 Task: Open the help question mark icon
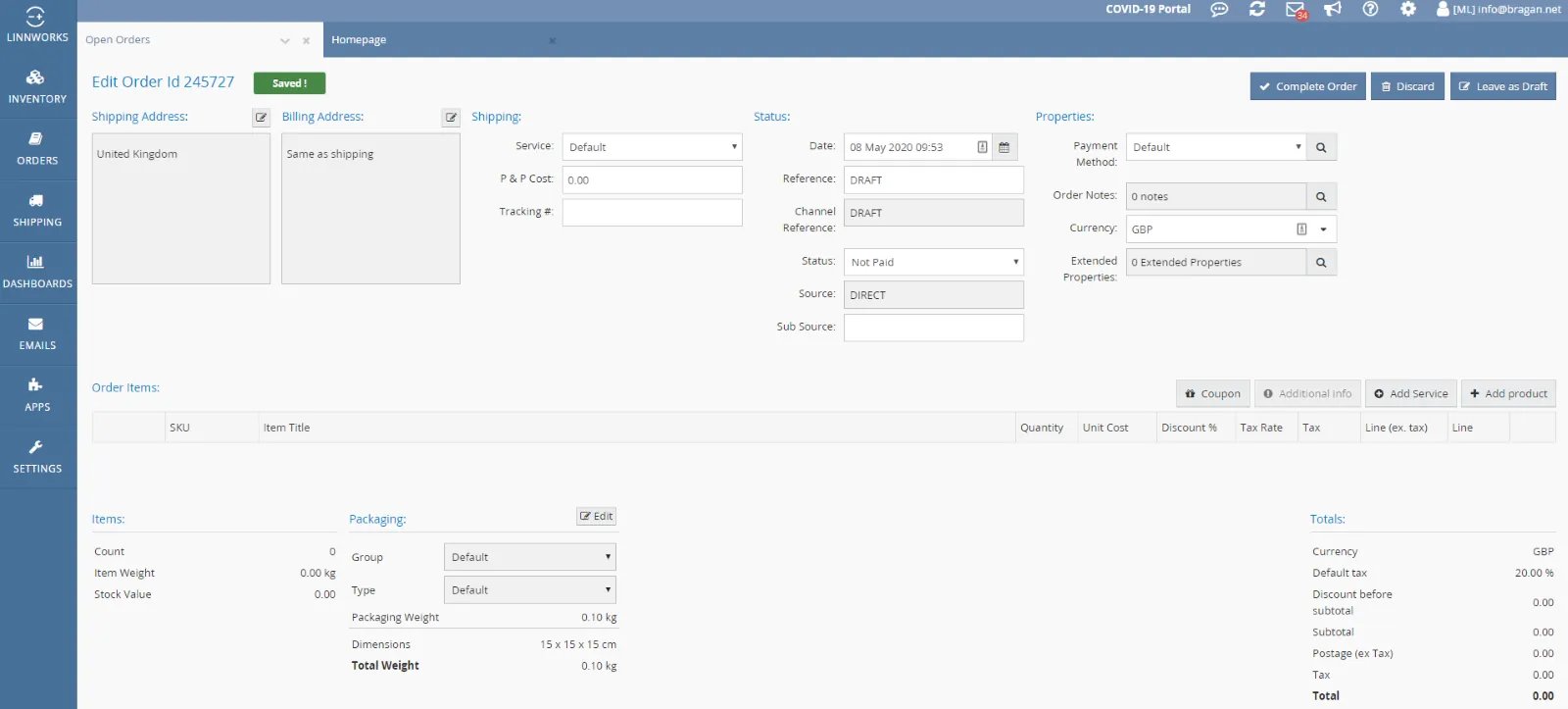pyautogui.click(x=1370, y=9)
